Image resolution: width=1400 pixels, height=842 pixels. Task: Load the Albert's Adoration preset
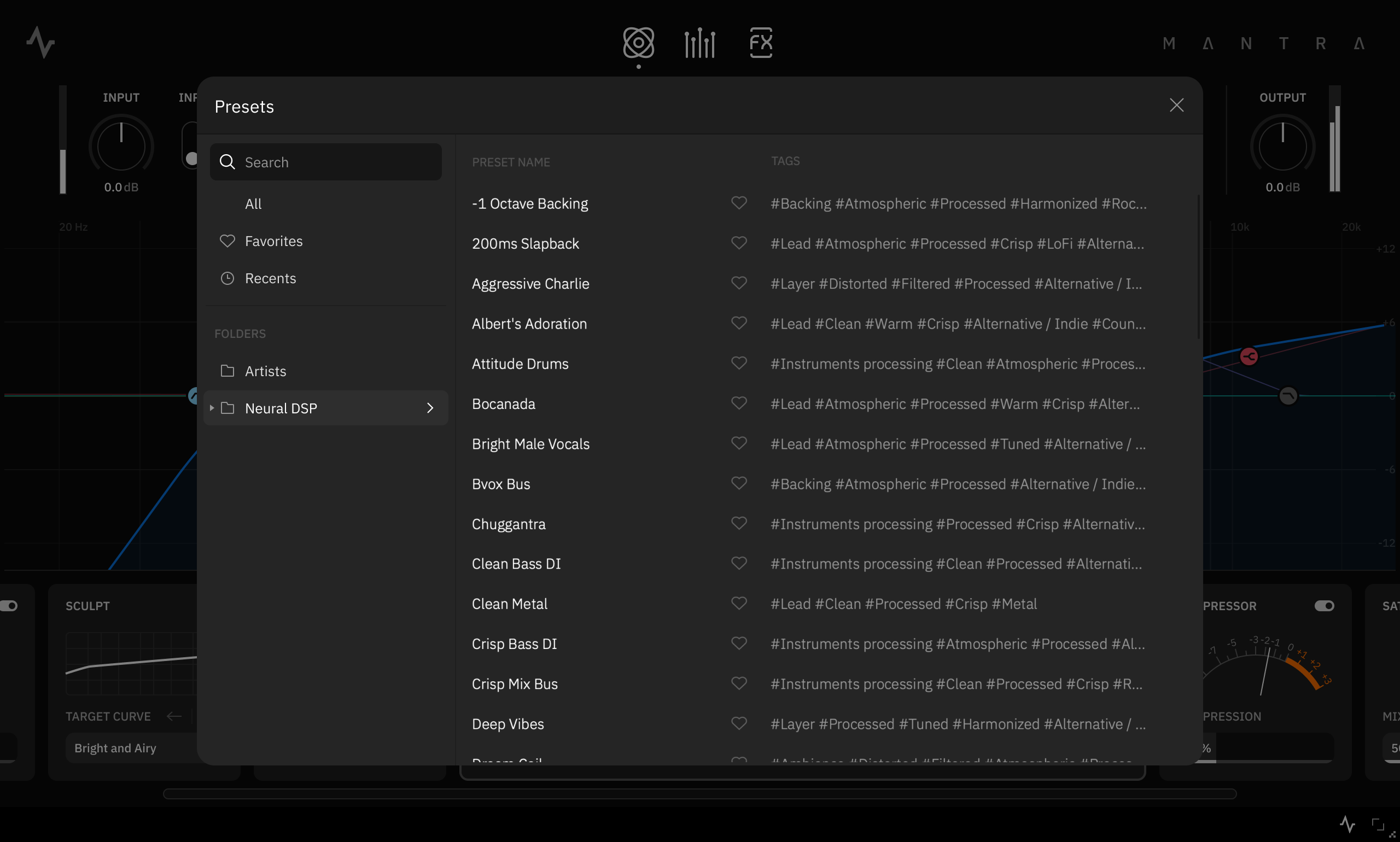coord(529,324)
